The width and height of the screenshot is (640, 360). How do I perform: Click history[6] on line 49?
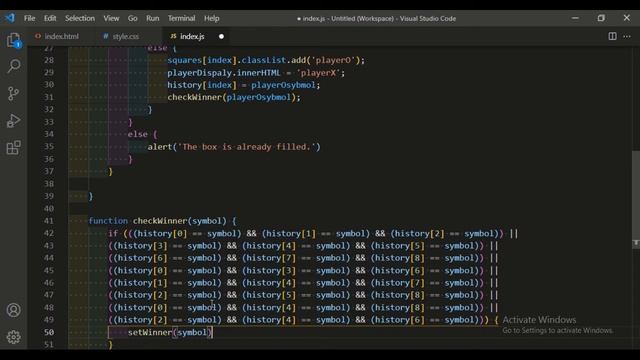click(400, 320)
